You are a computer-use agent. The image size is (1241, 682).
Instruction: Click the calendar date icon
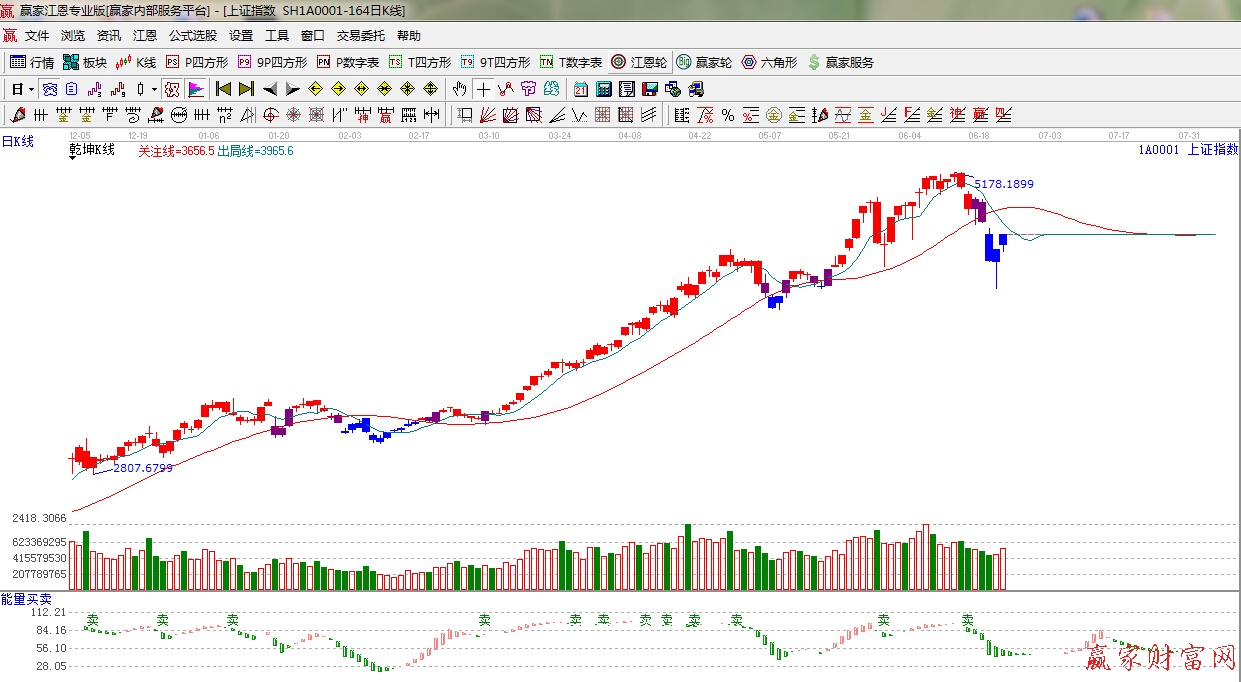pos(580,89)
